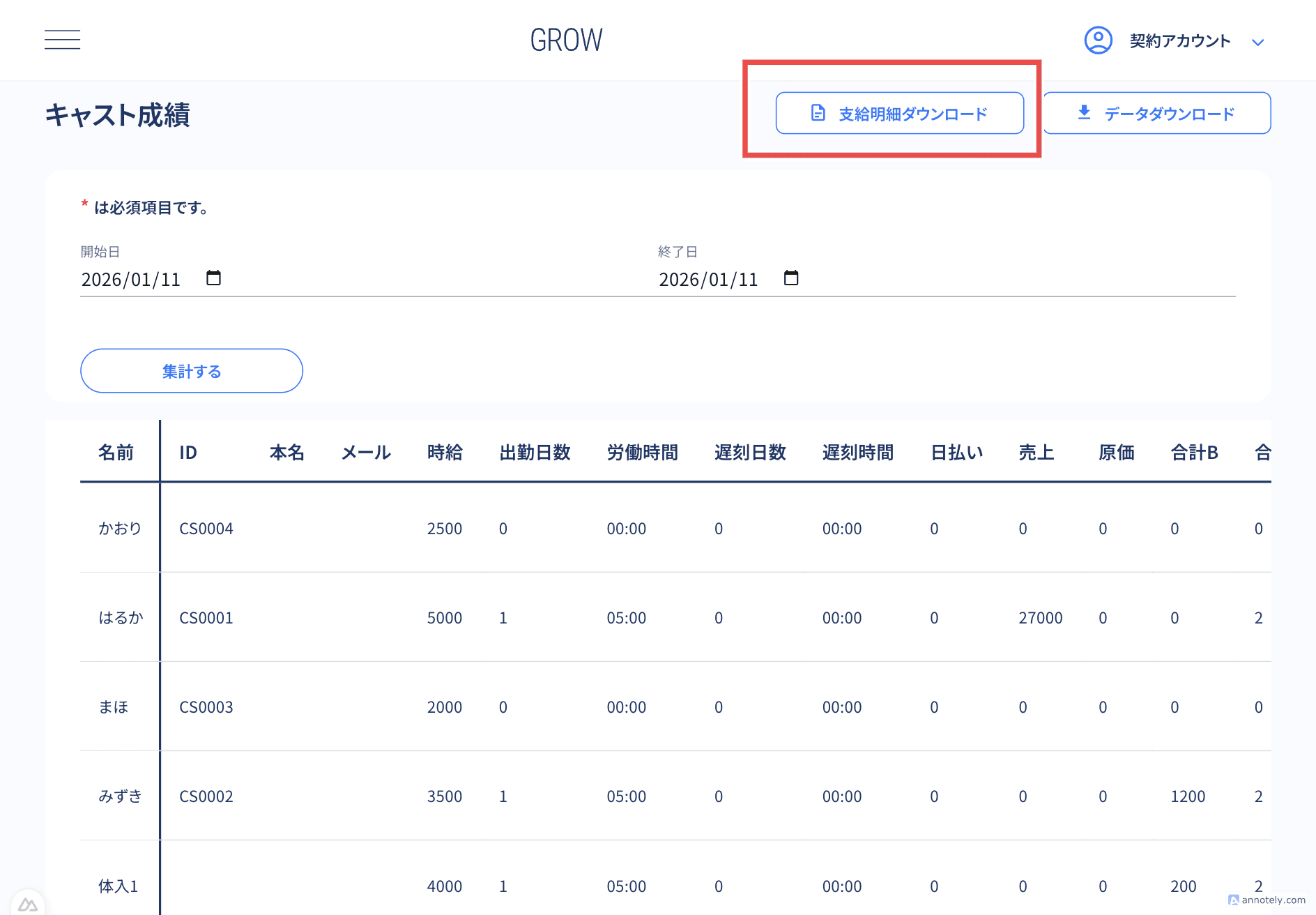Click the GROW title in the header
Screen dimensions: 1316x915
coord(566,40)
